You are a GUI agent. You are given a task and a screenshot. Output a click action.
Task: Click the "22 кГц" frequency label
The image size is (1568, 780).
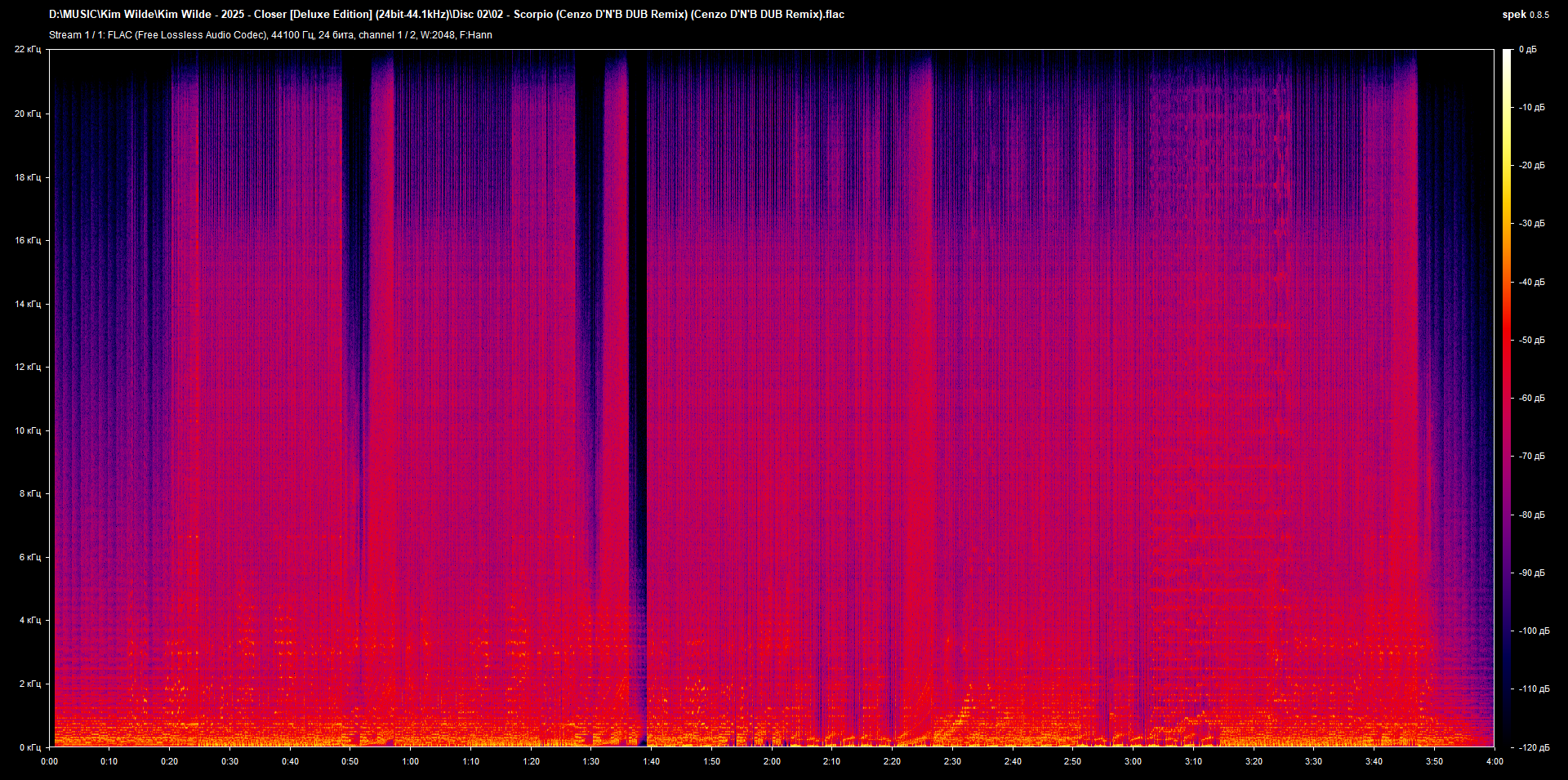point(28,50)
